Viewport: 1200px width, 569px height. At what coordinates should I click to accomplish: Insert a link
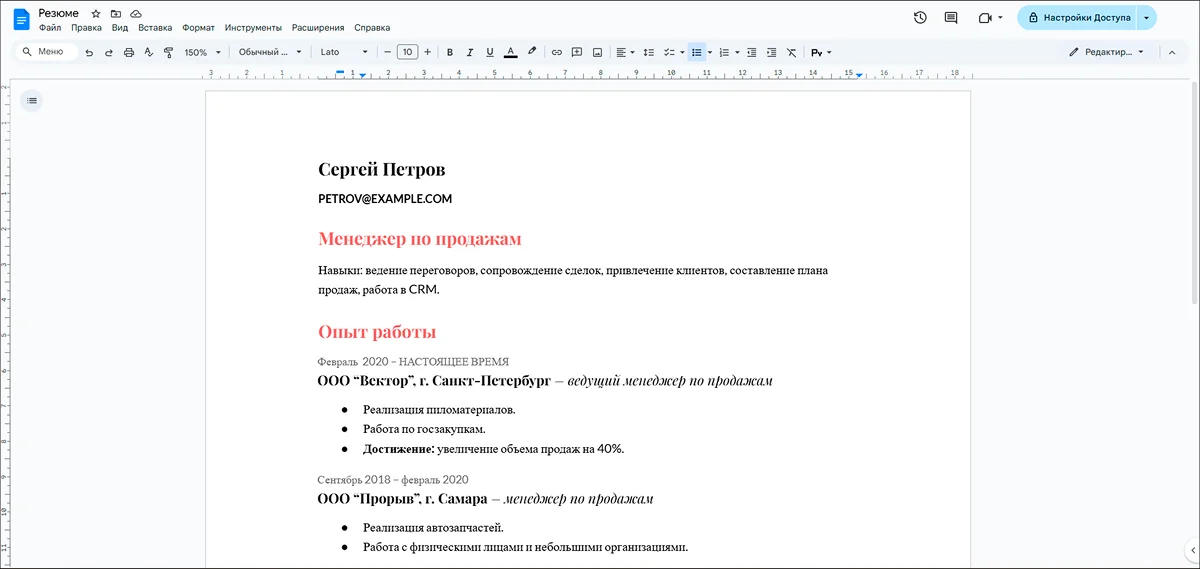[557, 52]
